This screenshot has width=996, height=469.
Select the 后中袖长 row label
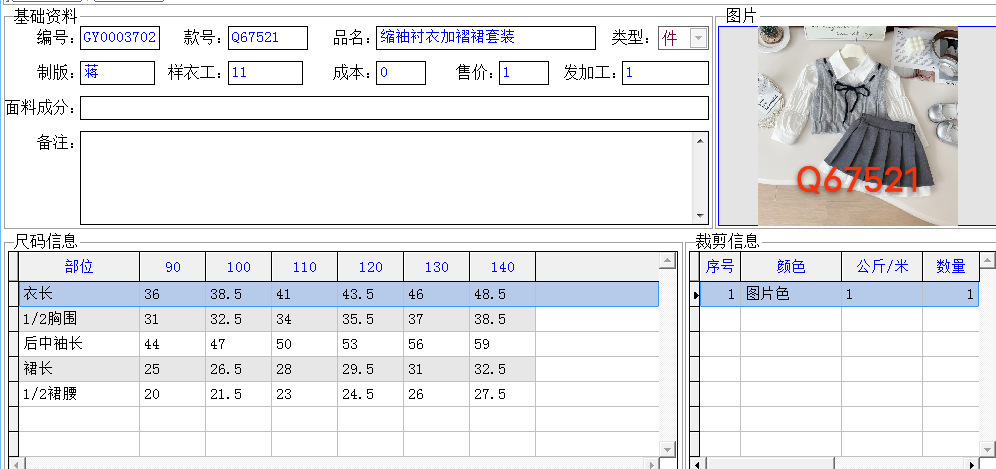(79, 344)
